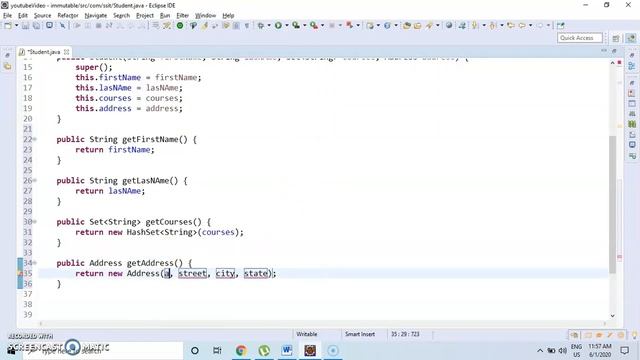Click the street parameter placeholder on line 35
Image resolution: width=640 pixels, height=360 pixels.
coord(192,273)
